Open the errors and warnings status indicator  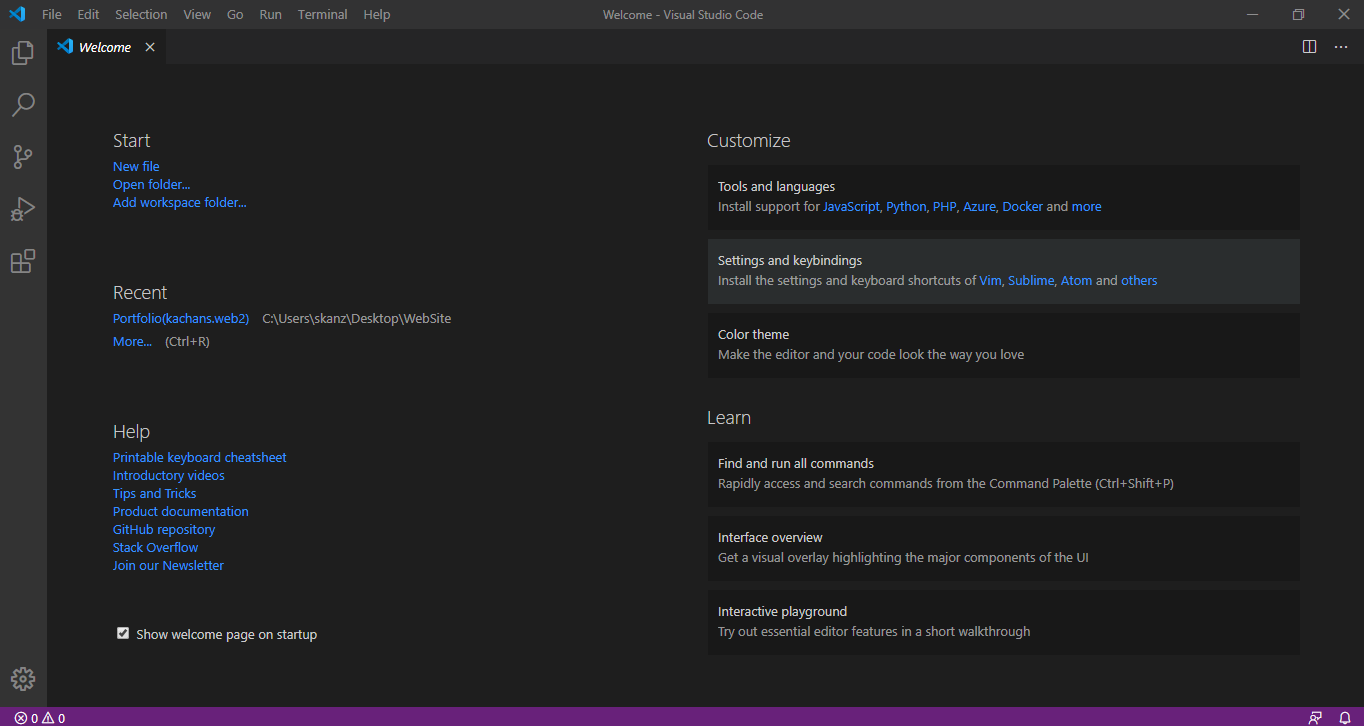tap(40, 718)
